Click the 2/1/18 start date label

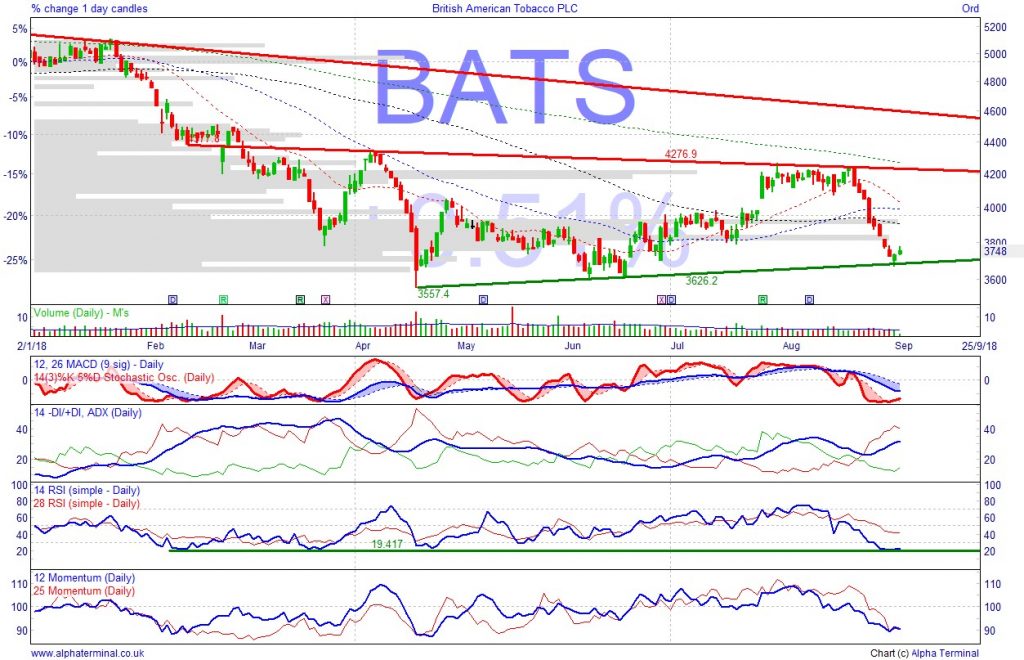tap(32, 345)
